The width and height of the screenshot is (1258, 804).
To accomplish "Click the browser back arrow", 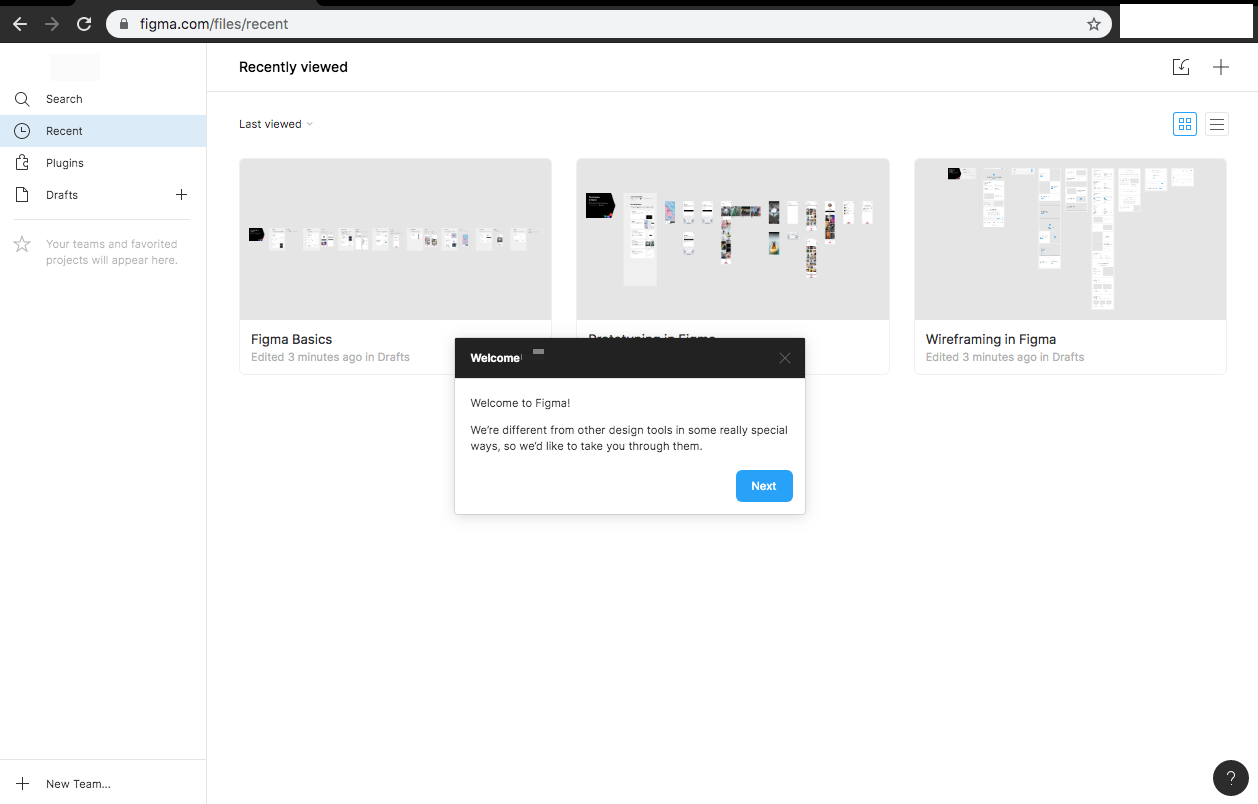I will (20, 23).
